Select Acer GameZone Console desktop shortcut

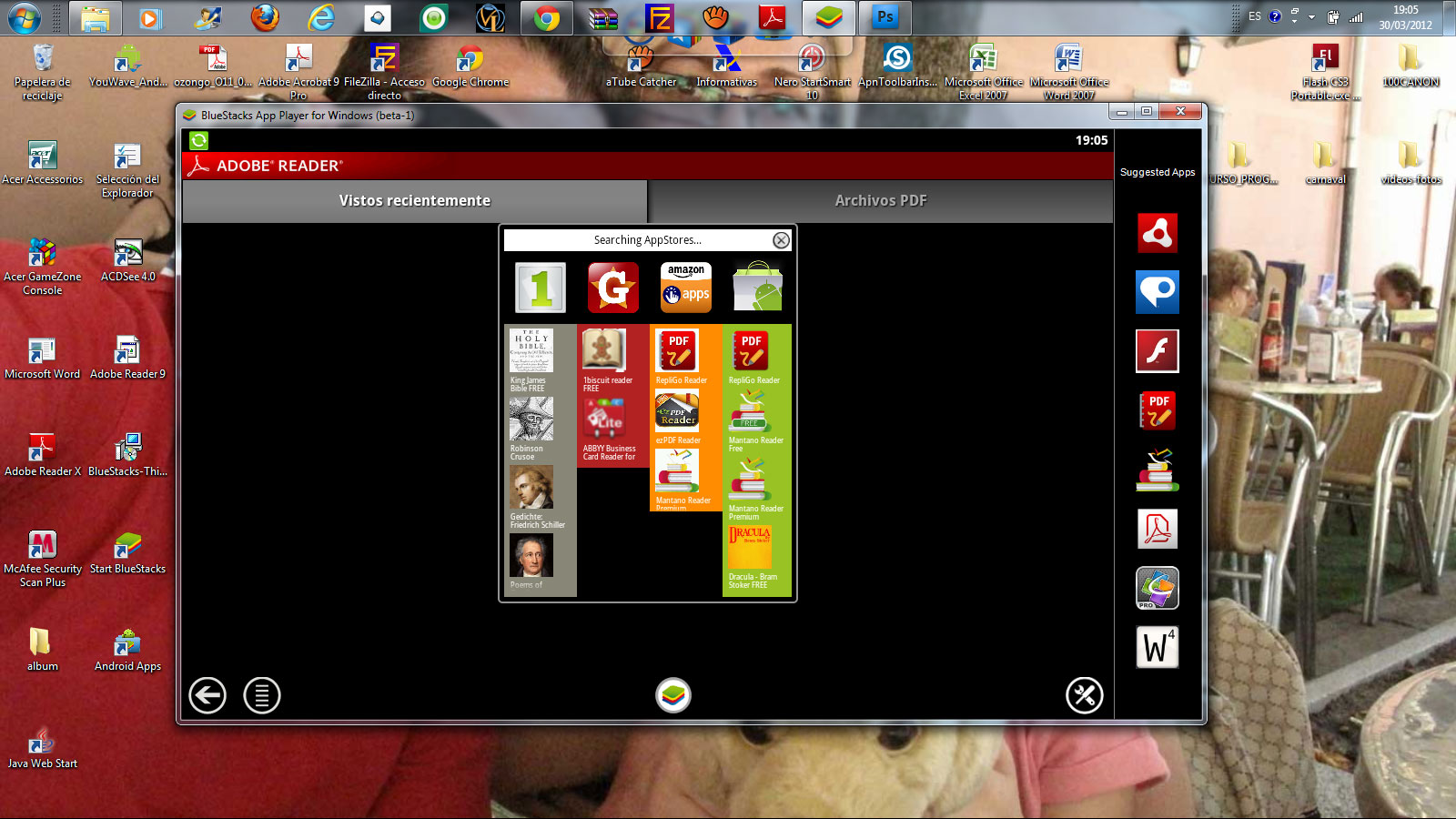pos(43,267)
